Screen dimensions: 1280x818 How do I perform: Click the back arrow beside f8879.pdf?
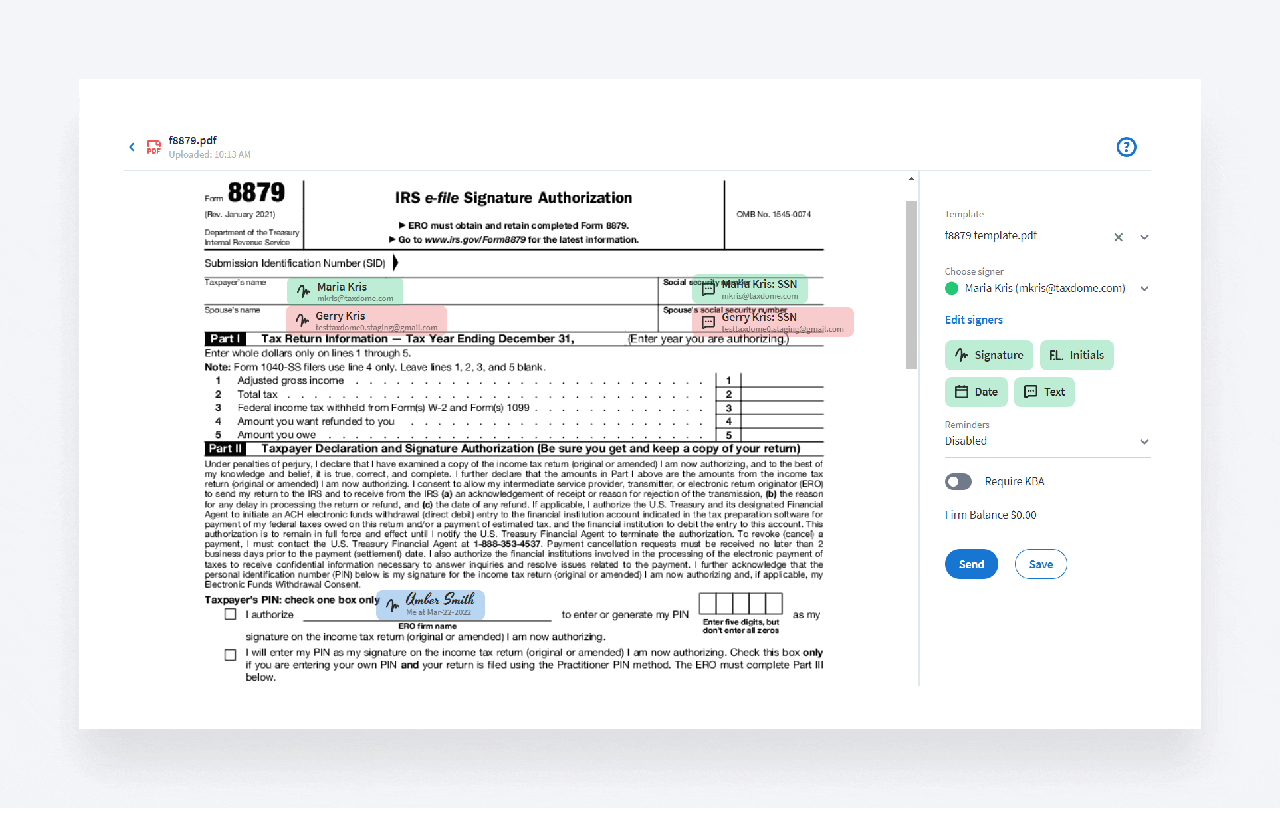coord(131,147)
